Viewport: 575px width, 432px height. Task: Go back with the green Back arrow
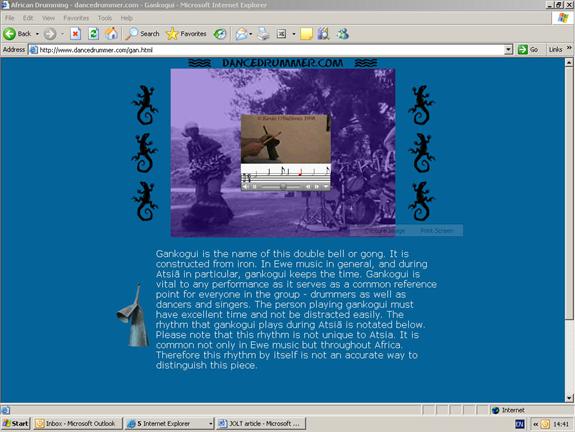(18, 34)
